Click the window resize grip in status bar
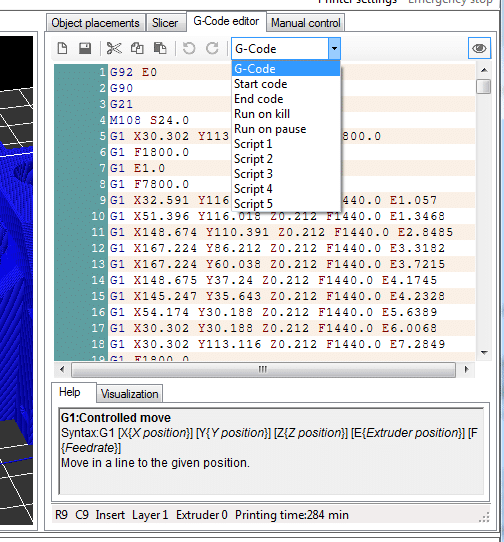Screen dimensions: 504x542 [x=484, y=517]
